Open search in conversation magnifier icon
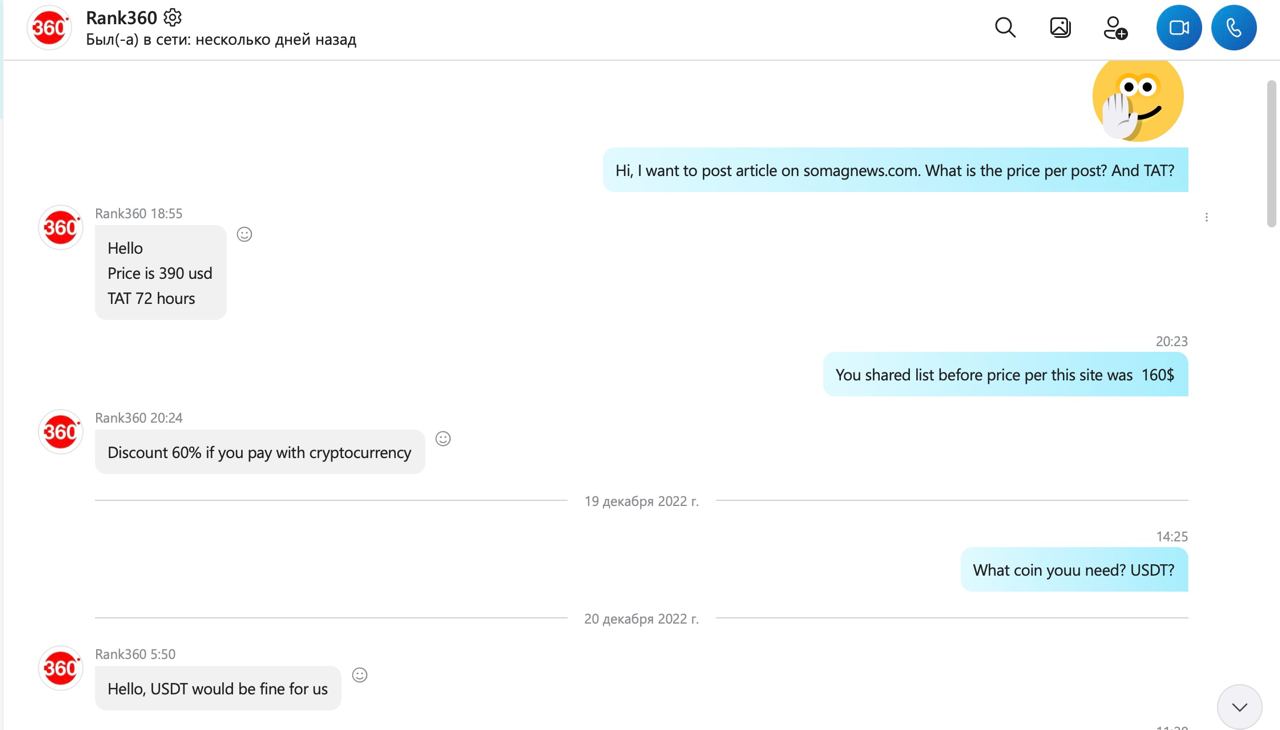The height and width of the screenshot is (730, 1280). click(1005, 28)
